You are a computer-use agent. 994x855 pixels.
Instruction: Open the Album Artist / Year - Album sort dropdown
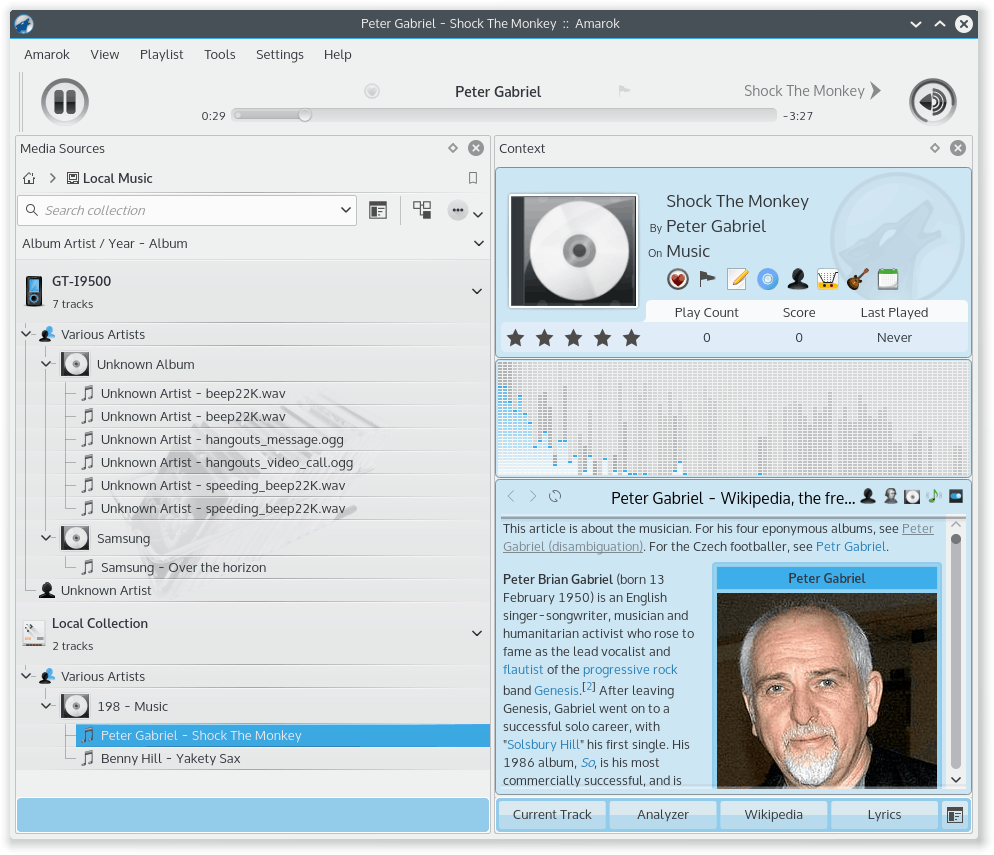coord(479,243)
